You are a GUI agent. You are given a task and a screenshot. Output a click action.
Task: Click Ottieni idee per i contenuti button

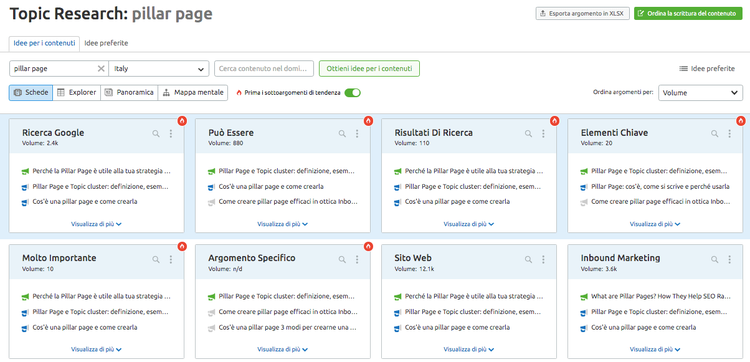point(369,68)
